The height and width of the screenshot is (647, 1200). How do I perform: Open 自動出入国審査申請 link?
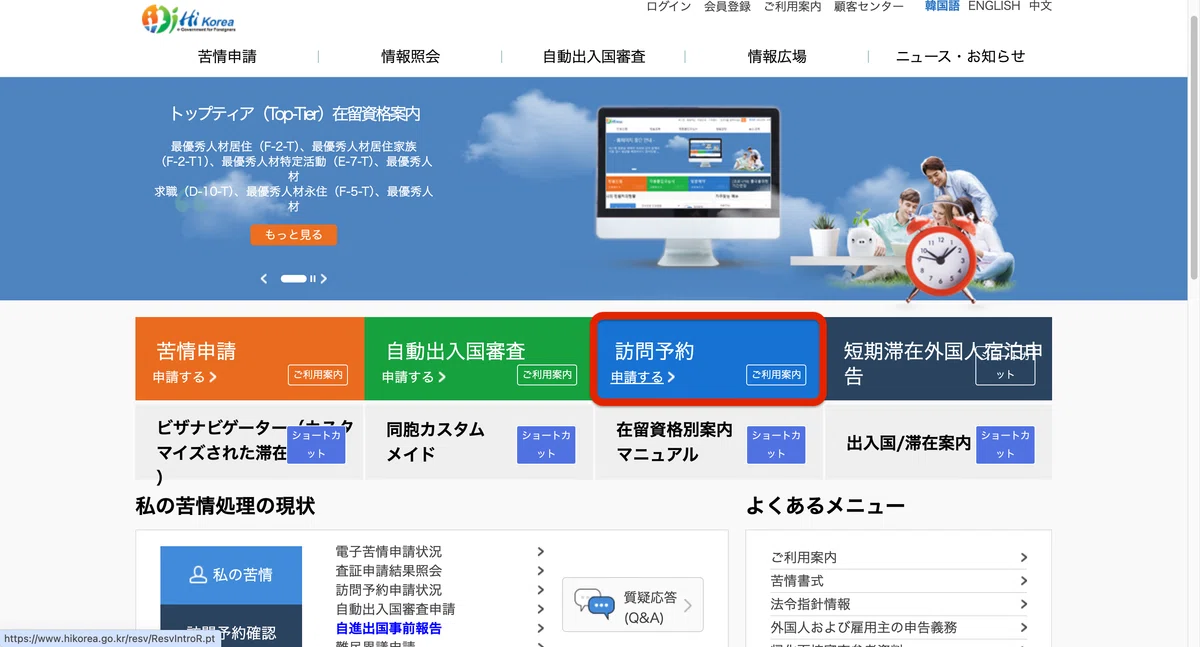[x=395, y=609]
